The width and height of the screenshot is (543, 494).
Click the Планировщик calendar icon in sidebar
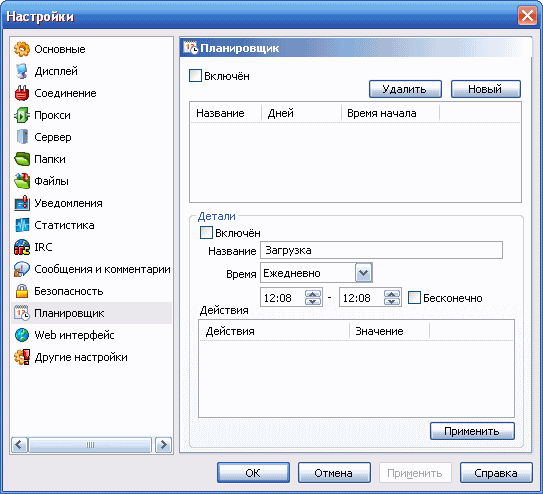tap(22, 313)
